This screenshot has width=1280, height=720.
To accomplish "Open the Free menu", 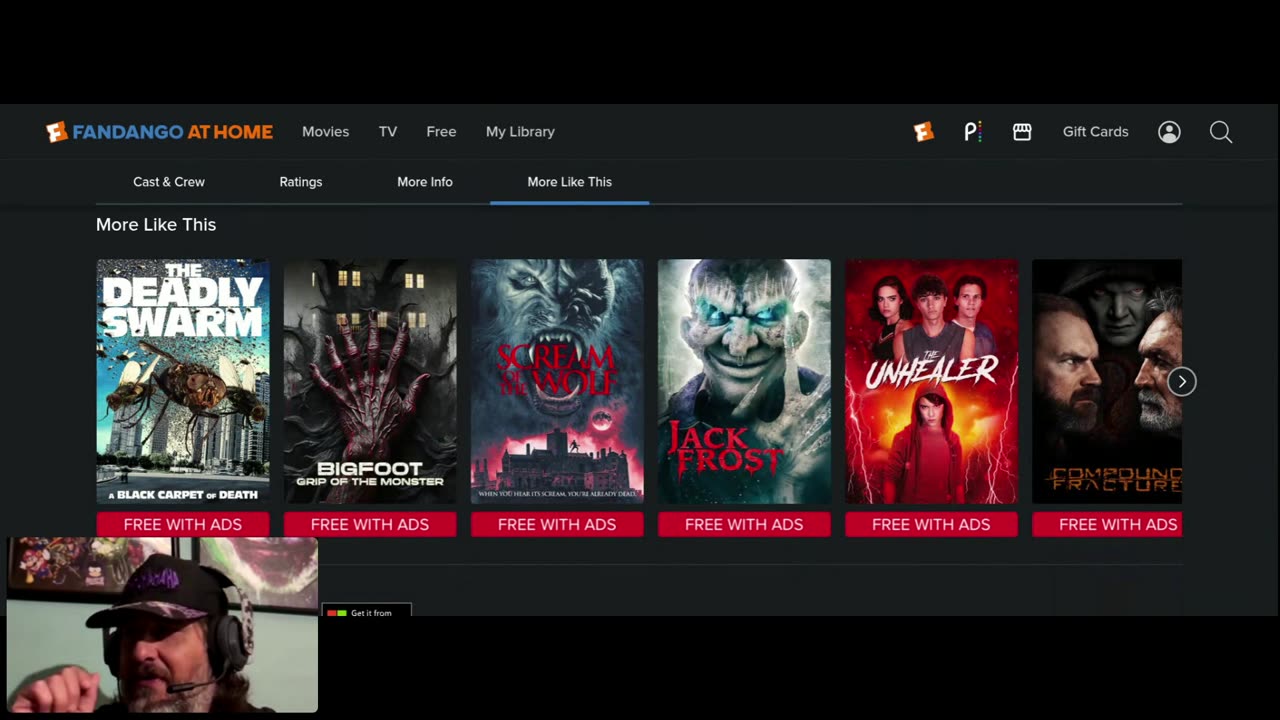I will tap(441, 132).
